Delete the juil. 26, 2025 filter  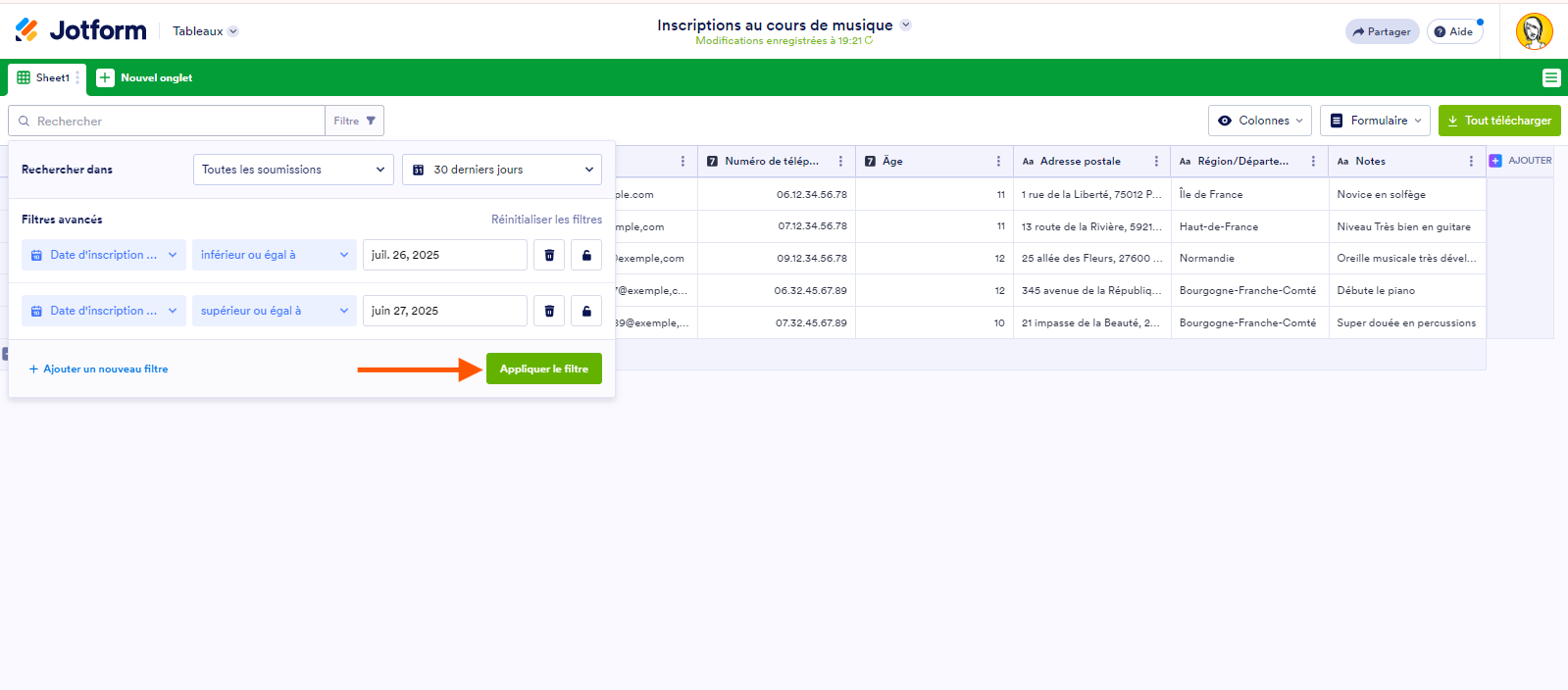click(x=549, y=255)
